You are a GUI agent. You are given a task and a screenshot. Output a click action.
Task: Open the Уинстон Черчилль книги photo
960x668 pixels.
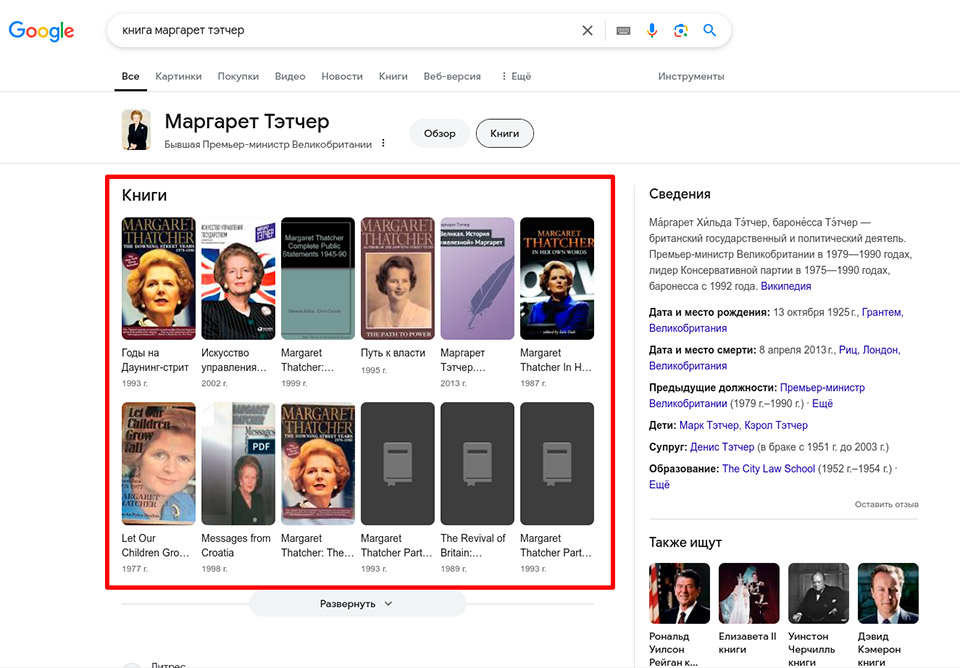click(819, 593)
